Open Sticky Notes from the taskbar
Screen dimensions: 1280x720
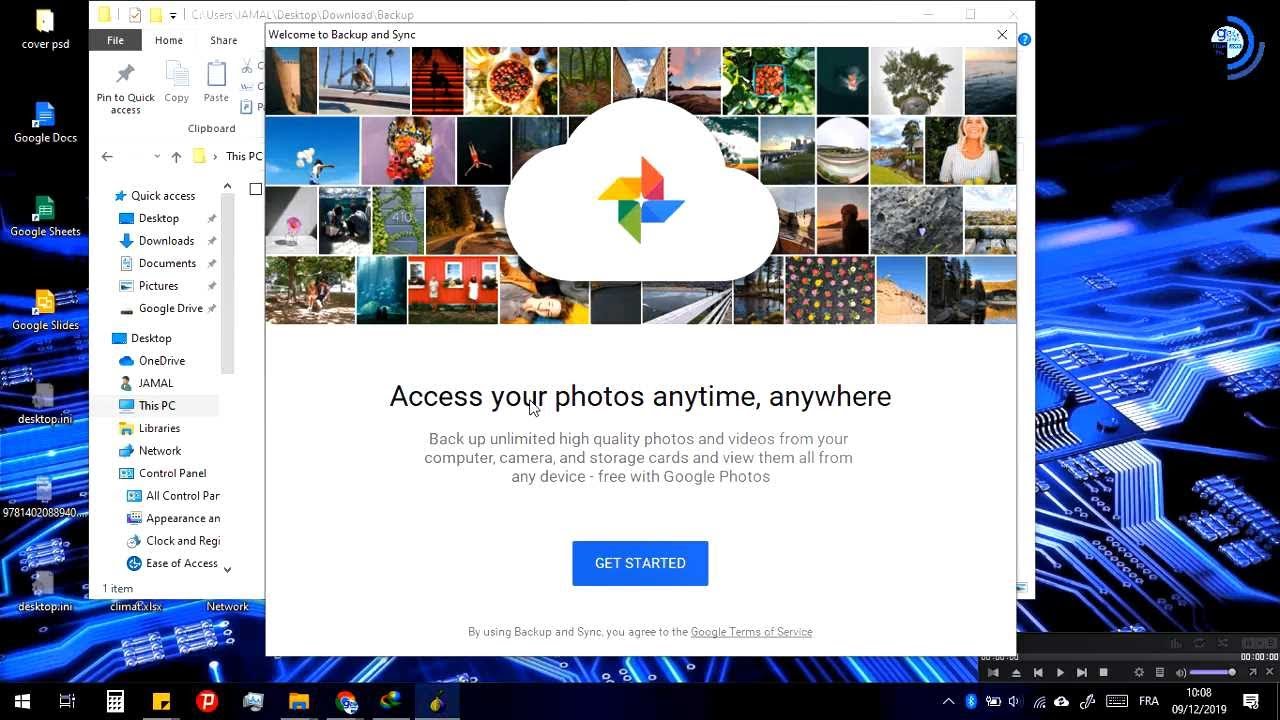pyautogui.click(x=161, y=701)
